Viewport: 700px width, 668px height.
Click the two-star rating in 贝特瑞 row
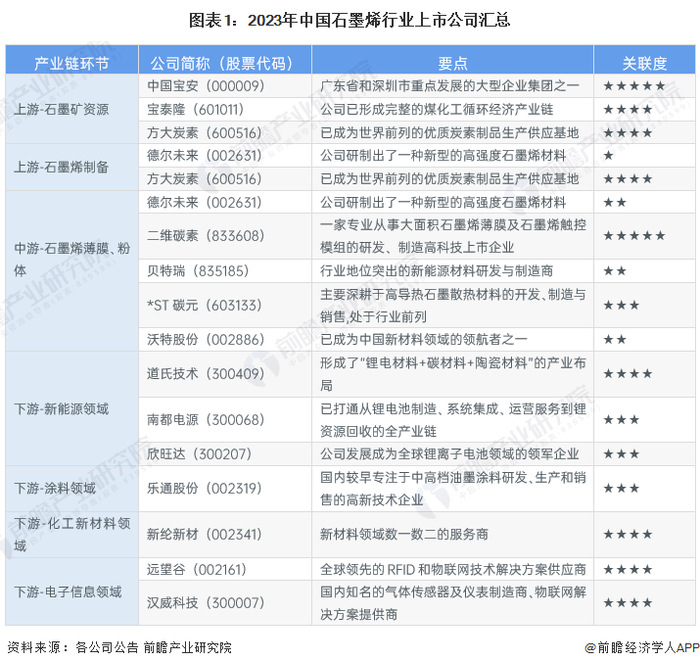(x=615, y=271)
